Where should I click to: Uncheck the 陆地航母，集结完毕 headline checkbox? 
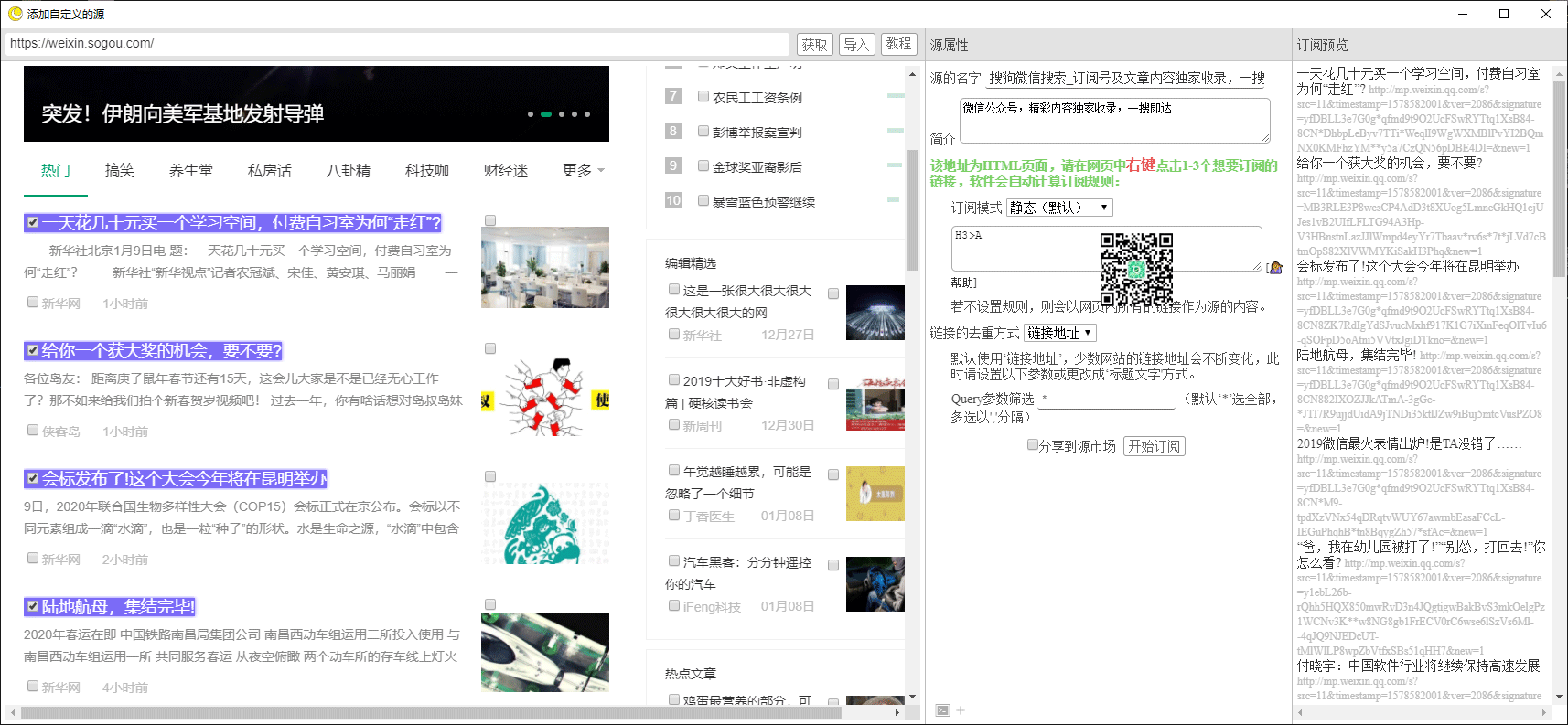tap(33, 606)
